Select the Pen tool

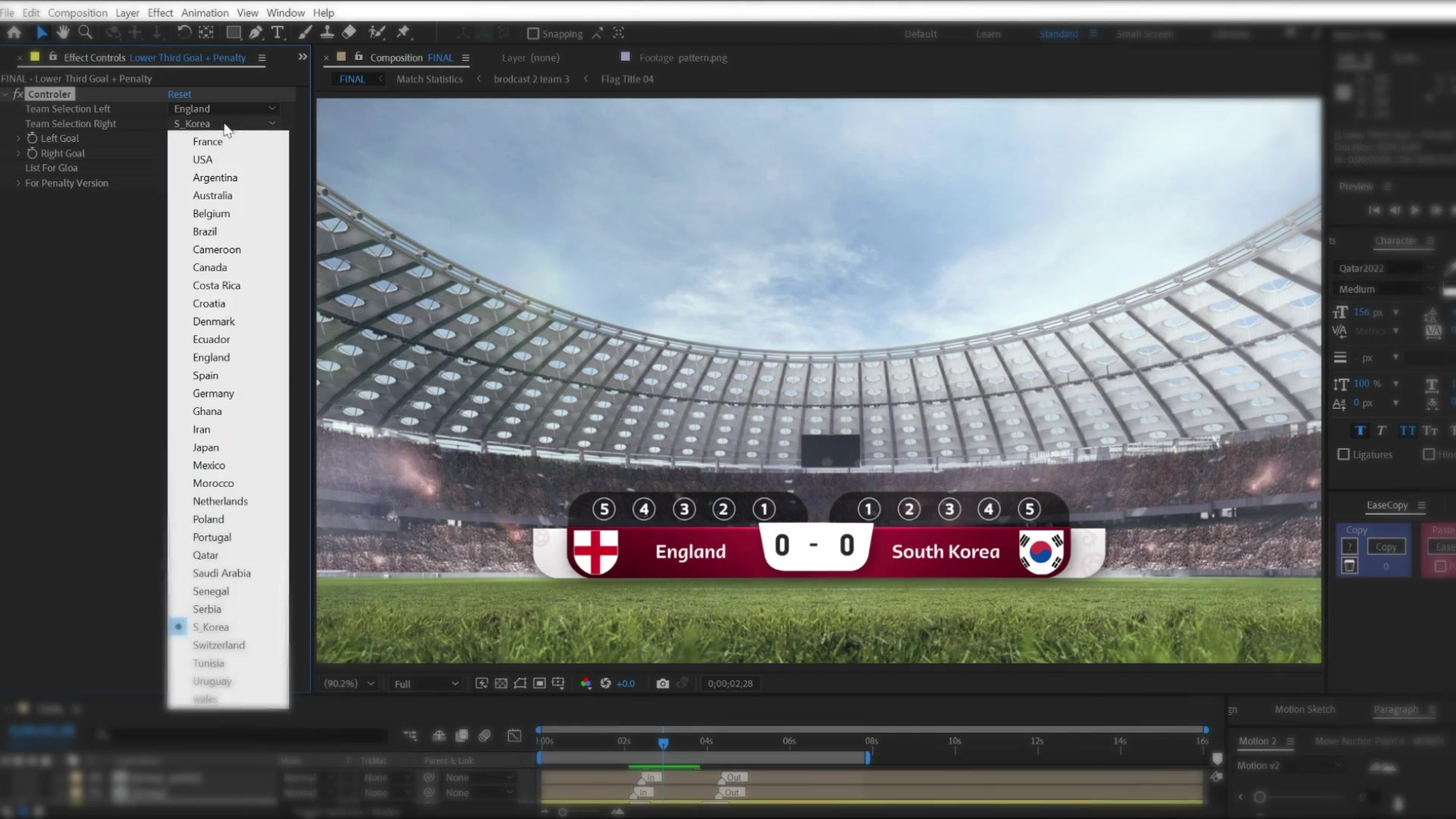pos(256,33)
